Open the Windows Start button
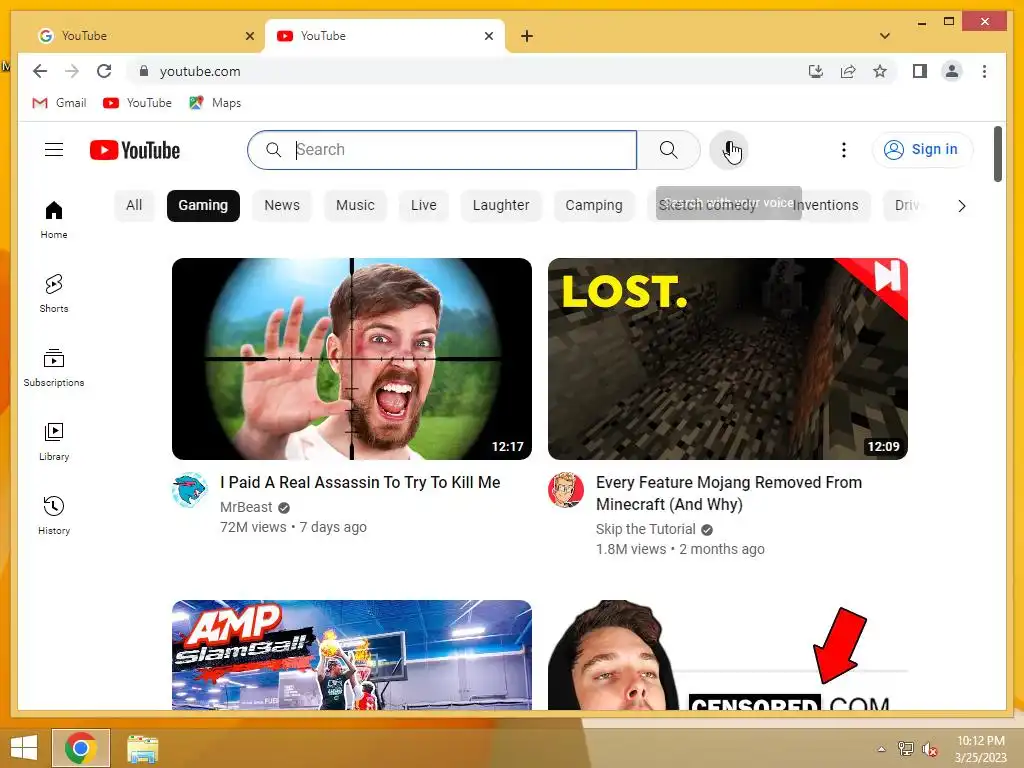This screenshot has height=768, width=1024. click(x=24, y=748)
